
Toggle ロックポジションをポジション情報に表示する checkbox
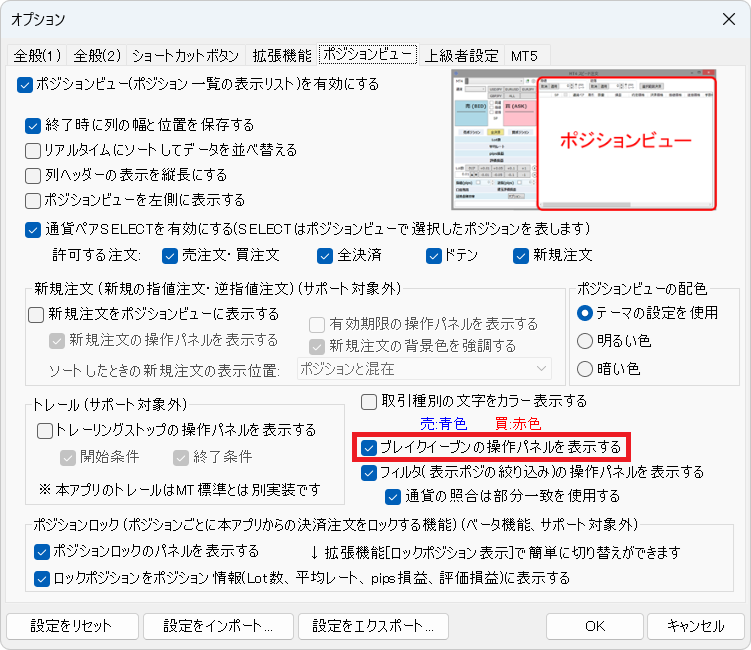point(42,579)
